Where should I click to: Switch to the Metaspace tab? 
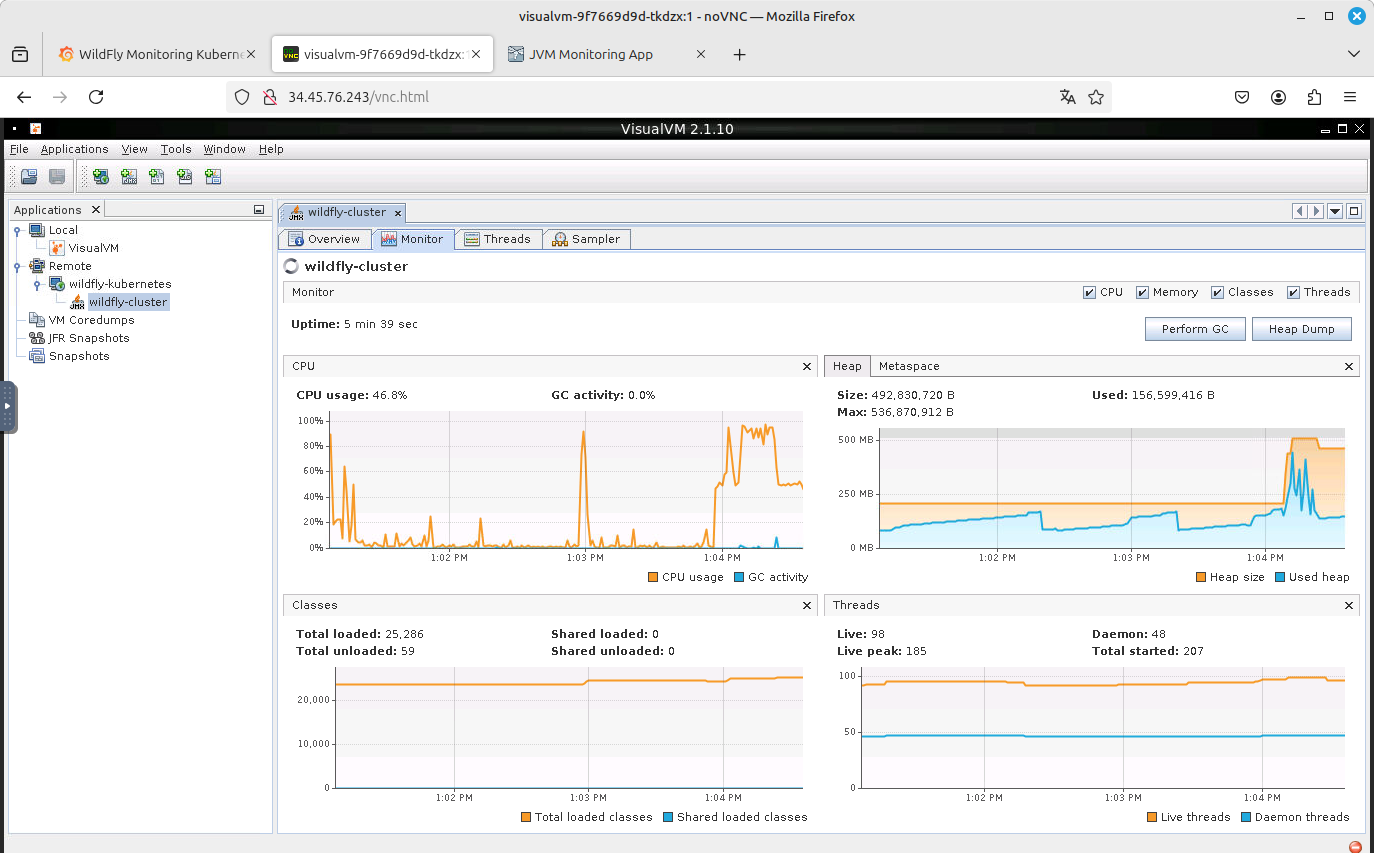[909, 366]
